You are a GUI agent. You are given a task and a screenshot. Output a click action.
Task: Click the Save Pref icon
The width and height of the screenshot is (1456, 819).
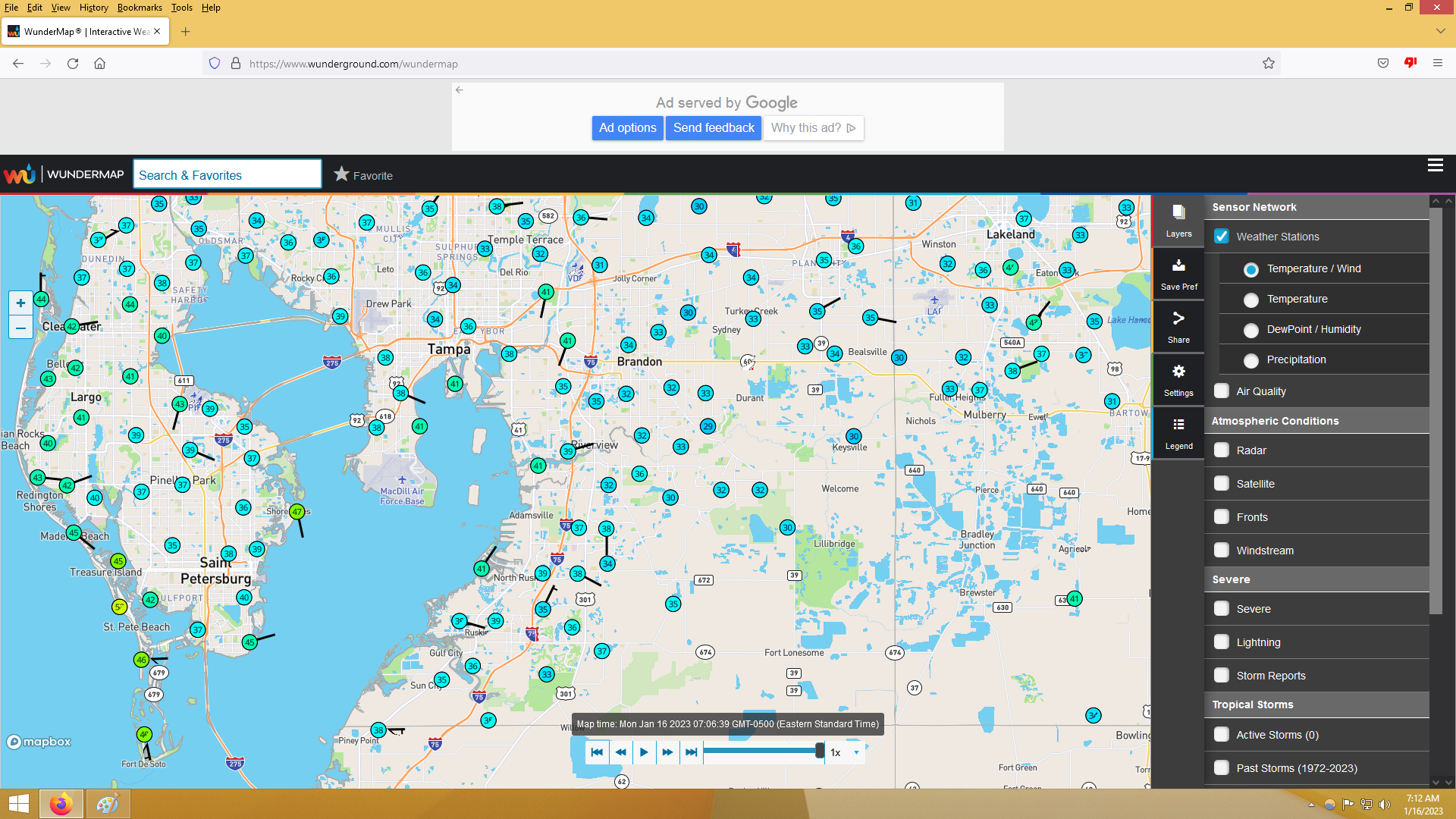1178,273
